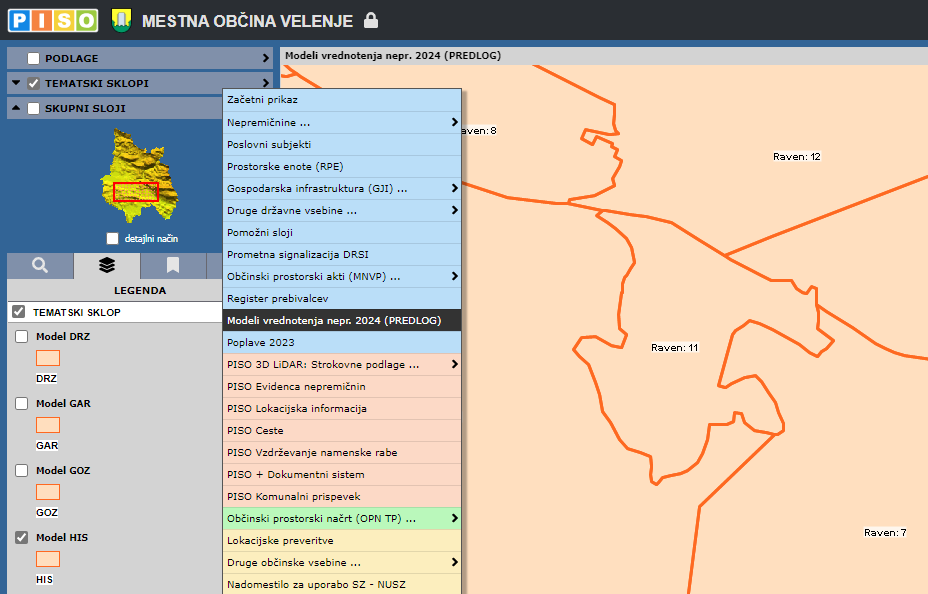Expand the PODLAGE panel arrow
This screenshot has width=928, height=594.
(266, 58)
